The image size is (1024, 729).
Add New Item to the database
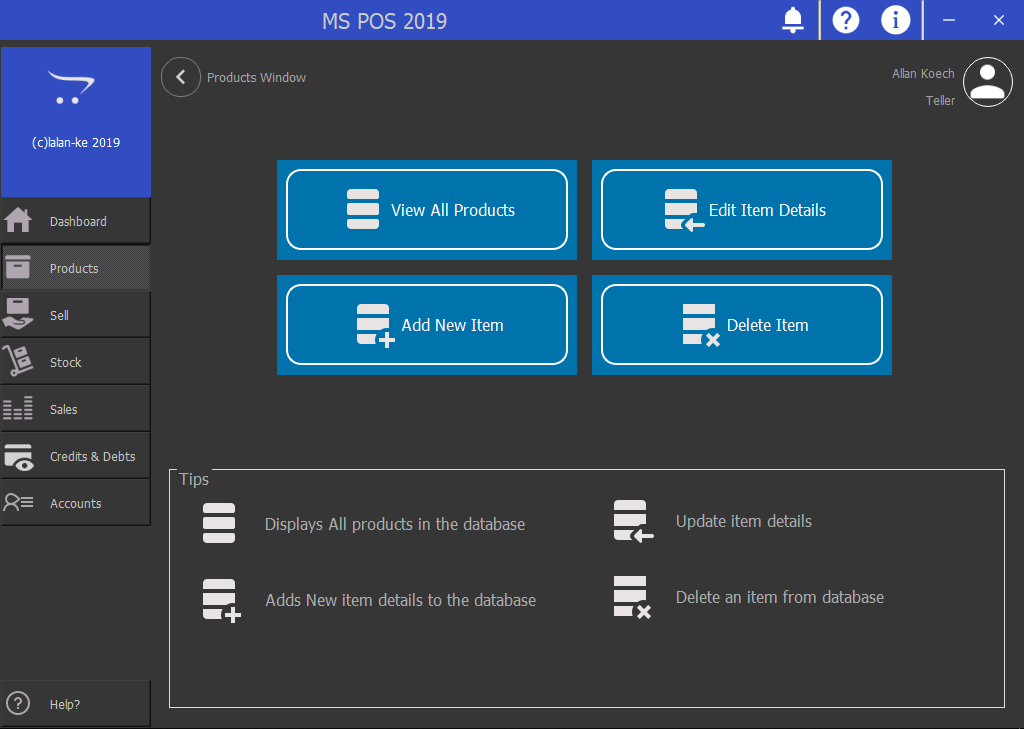pos(427,325)
